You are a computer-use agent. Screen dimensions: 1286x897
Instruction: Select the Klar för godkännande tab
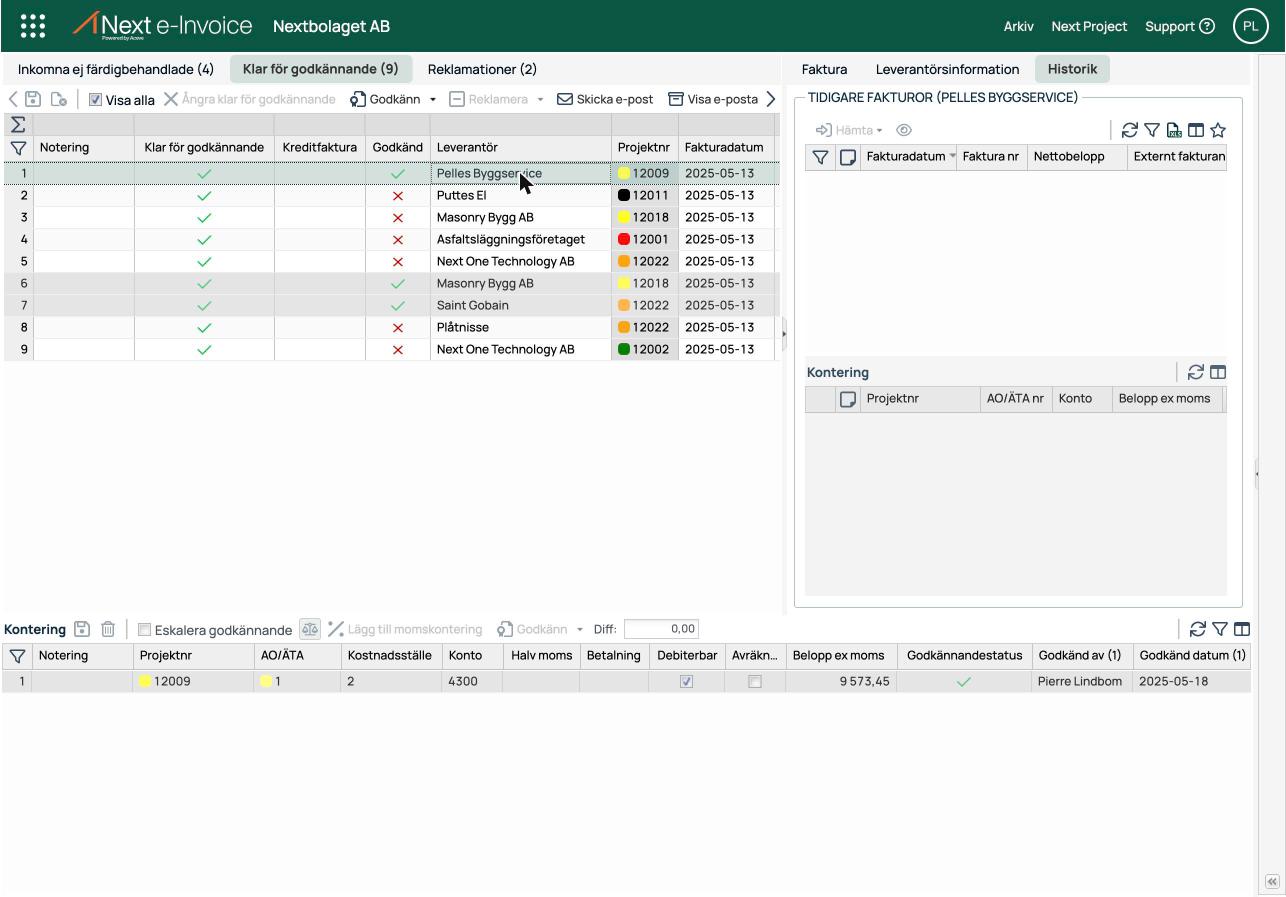[x=320, y=69]
